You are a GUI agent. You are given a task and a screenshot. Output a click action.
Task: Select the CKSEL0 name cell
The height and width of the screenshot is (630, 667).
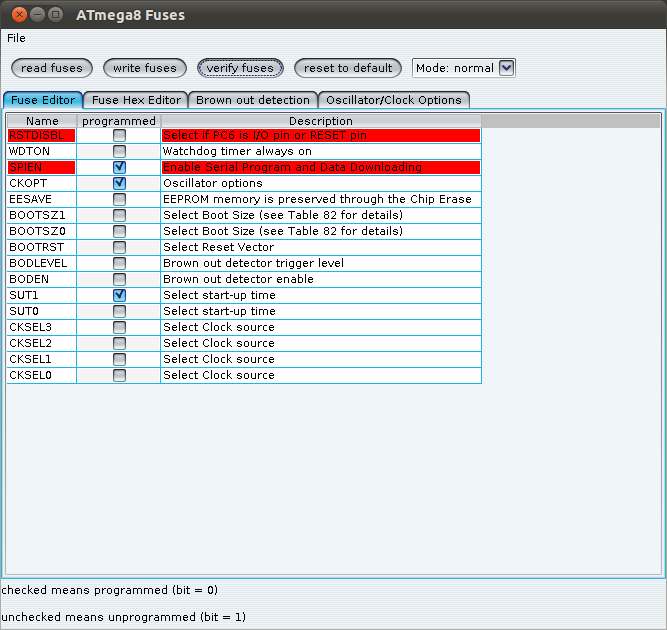[42, 375]
